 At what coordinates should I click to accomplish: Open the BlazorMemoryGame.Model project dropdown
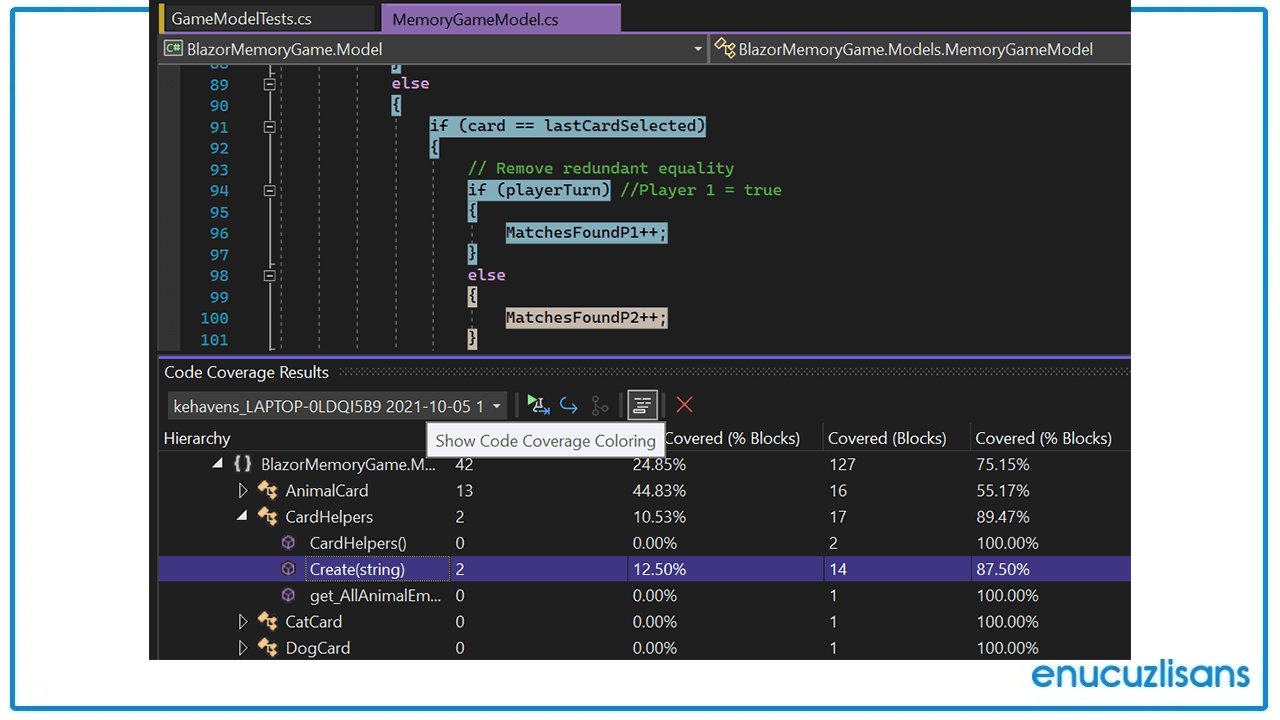click(x=697, y=48)
